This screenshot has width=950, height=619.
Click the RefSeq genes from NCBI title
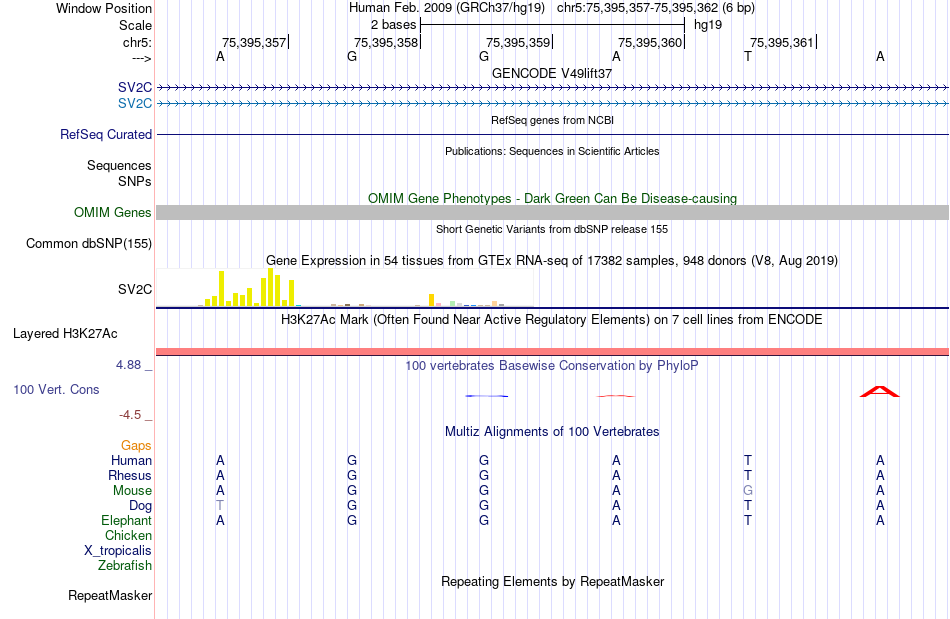click(552, 120)
